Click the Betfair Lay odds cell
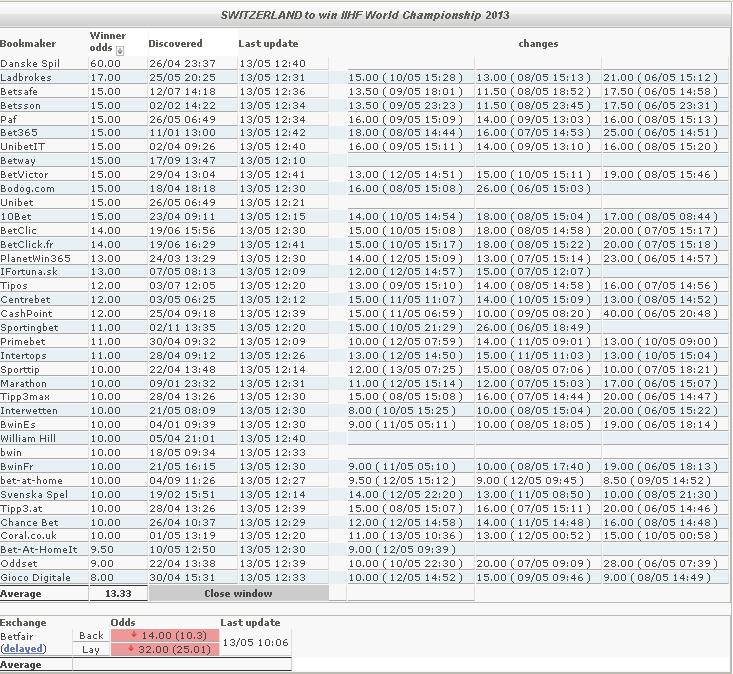 coord(164,649)
